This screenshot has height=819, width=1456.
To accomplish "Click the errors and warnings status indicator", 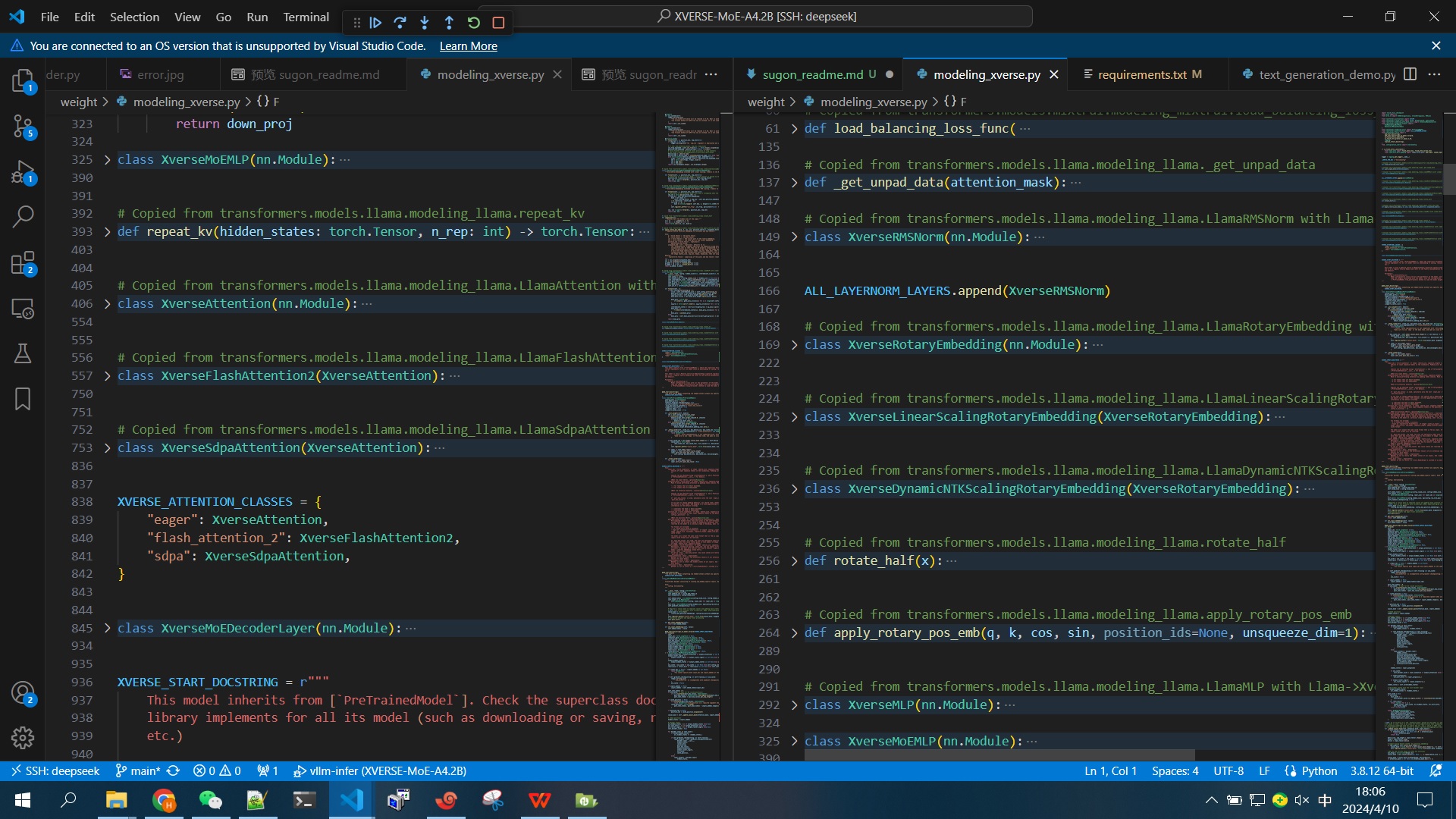I will [216, 770].
